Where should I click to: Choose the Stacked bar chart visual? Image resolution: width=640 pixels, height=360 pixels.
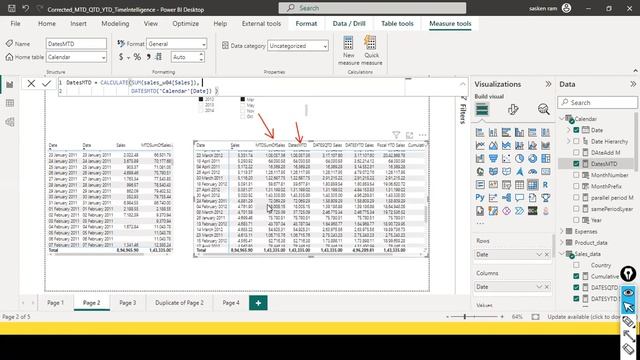(480, 132)
